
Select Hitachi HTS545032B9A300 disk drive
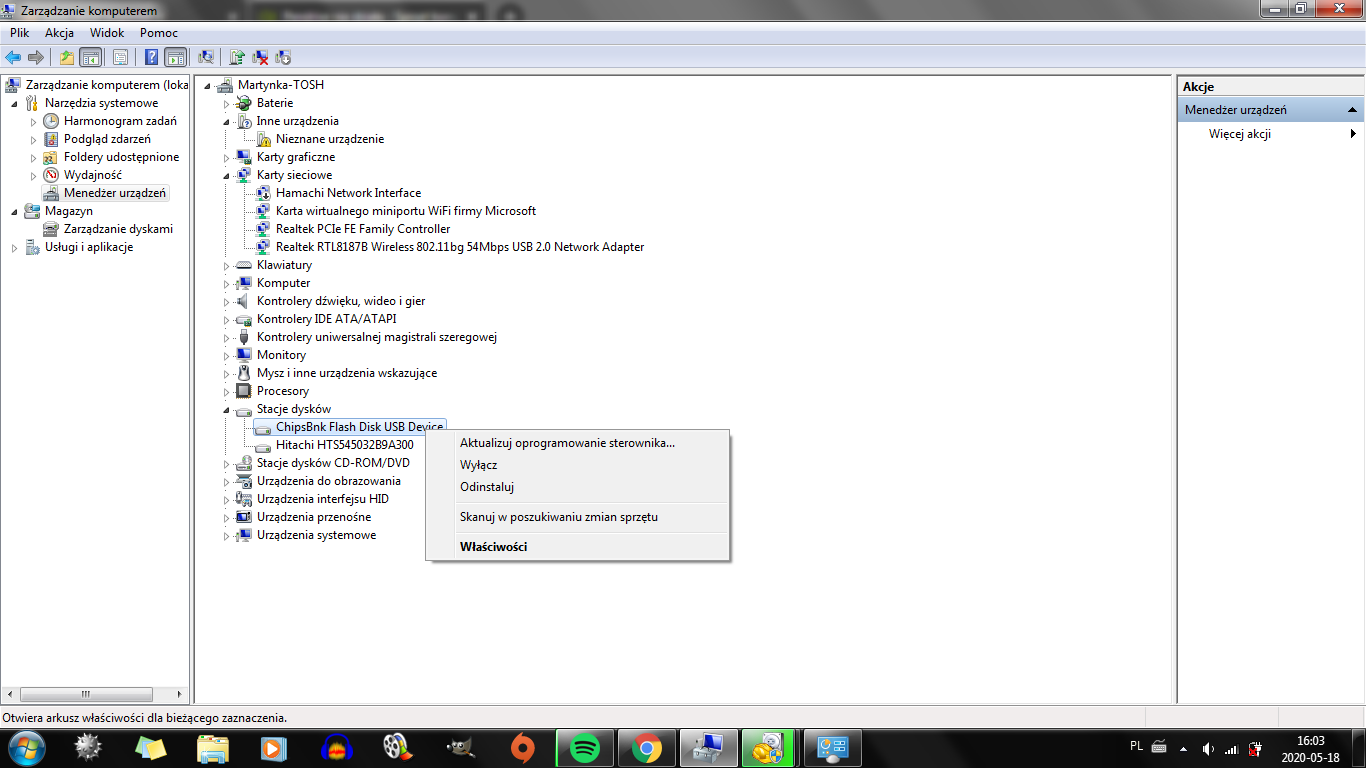point(345,445)
